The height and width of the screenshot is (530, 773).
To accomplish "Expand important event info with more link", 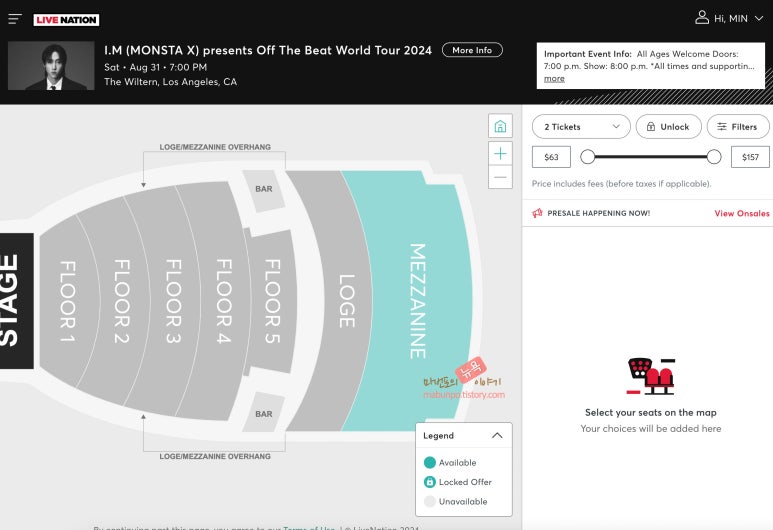I will pos(554,78).
